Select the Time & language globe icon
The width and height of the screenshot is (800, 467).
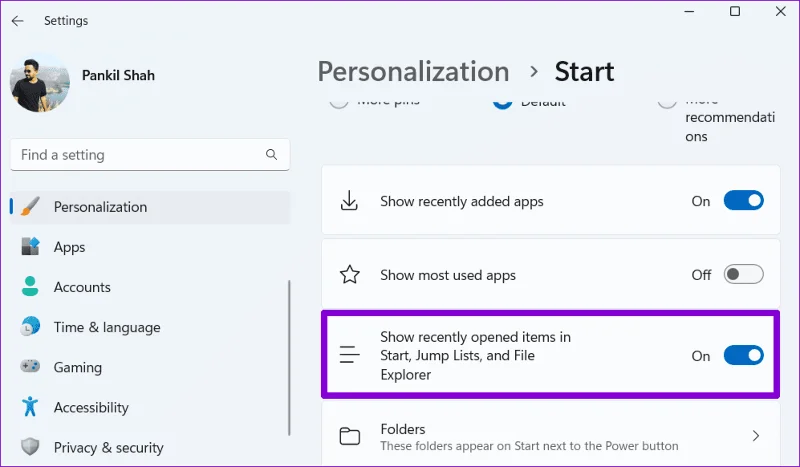pyautogui.click(x=30, y=326)
